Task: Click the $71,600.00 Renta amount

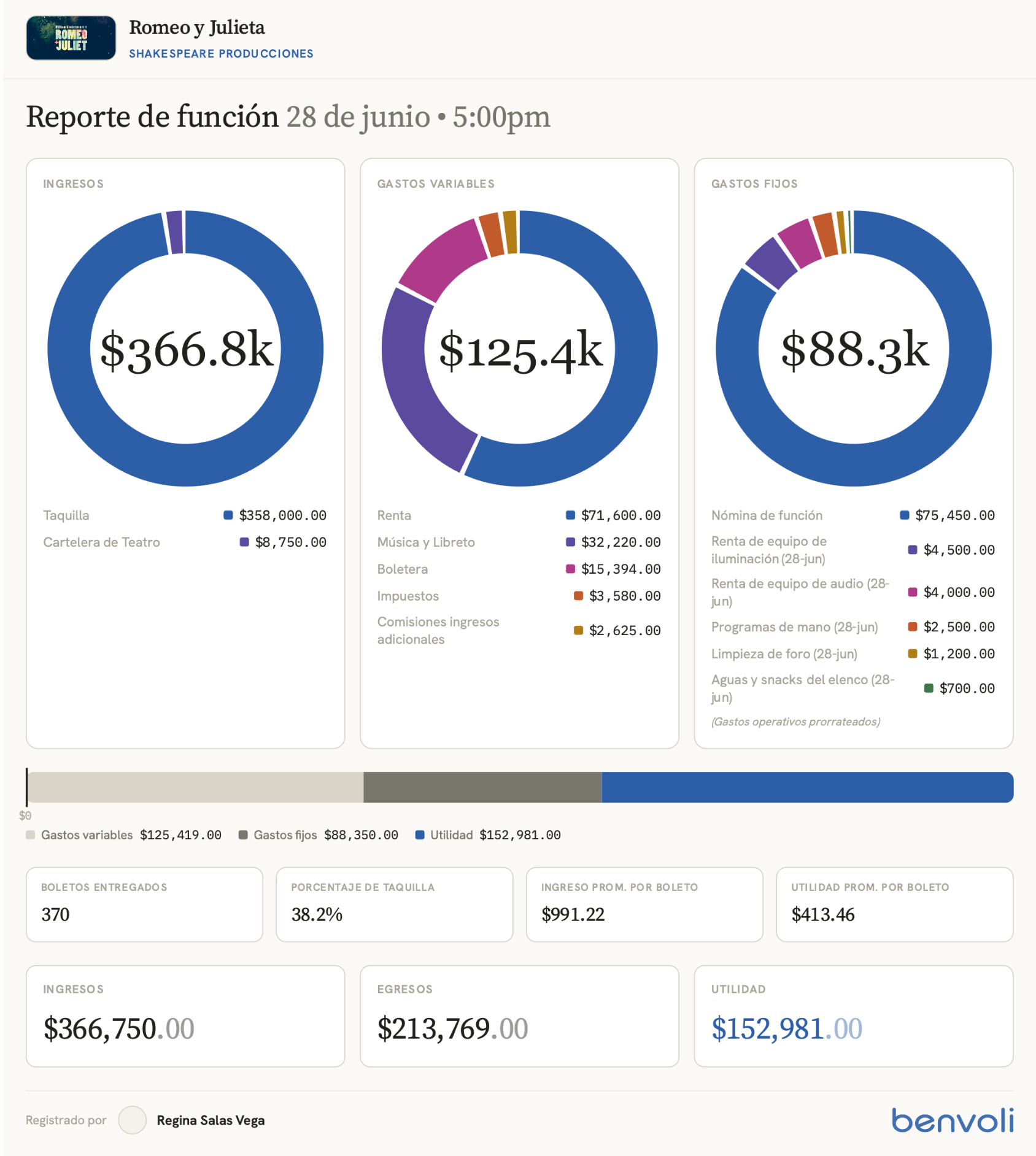Action: pos(621,515)
